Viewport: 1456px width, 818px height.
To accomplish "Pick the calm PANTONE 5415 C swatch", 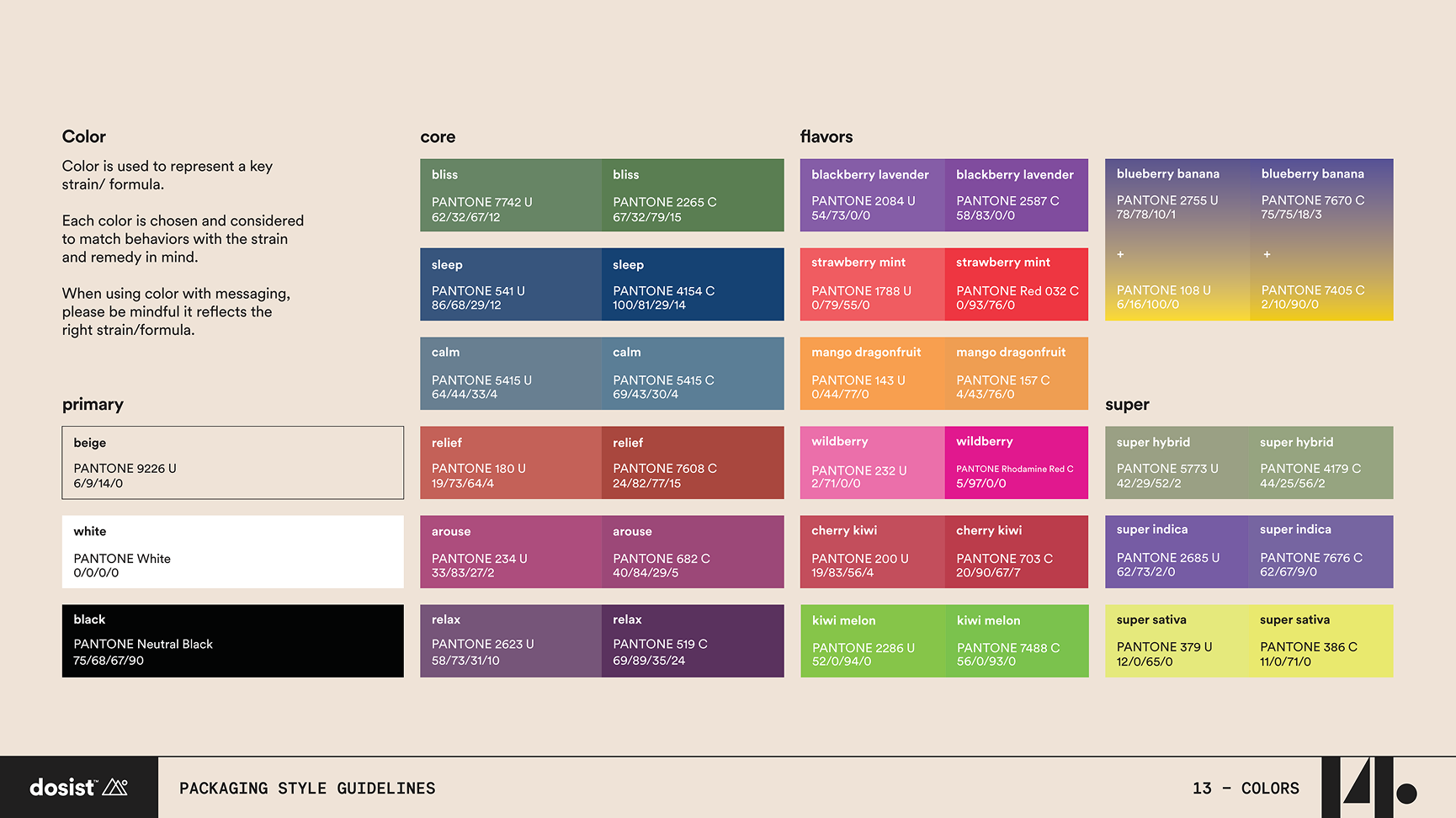I will tap(693, 374).
